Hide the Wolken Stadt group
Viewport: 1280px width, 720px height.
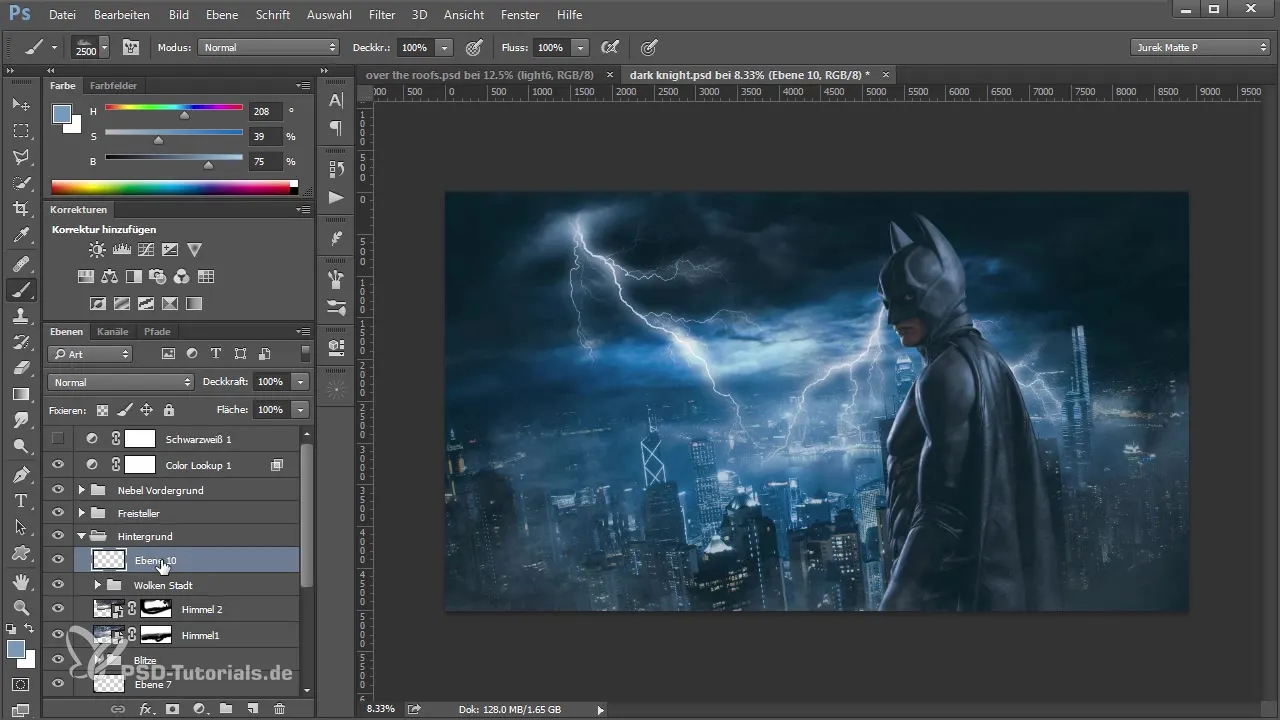coord(58,585)
